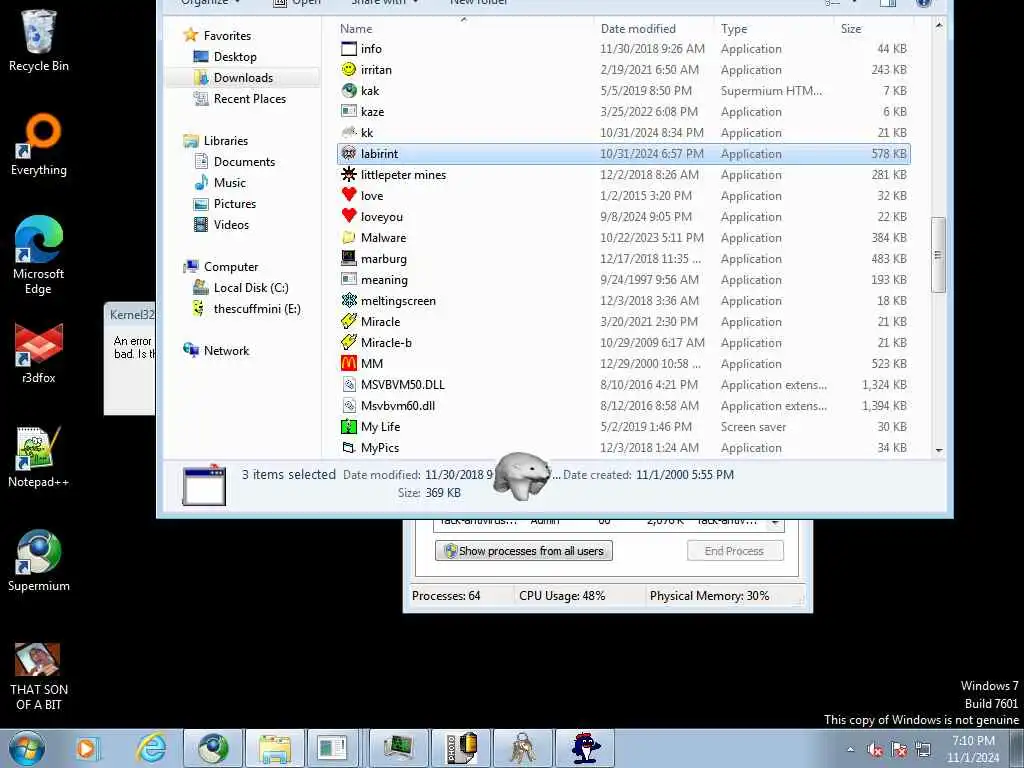Select the MyPics file icon
The width and height of the screenshot is (1024, 768).
(x=349, y=447)
